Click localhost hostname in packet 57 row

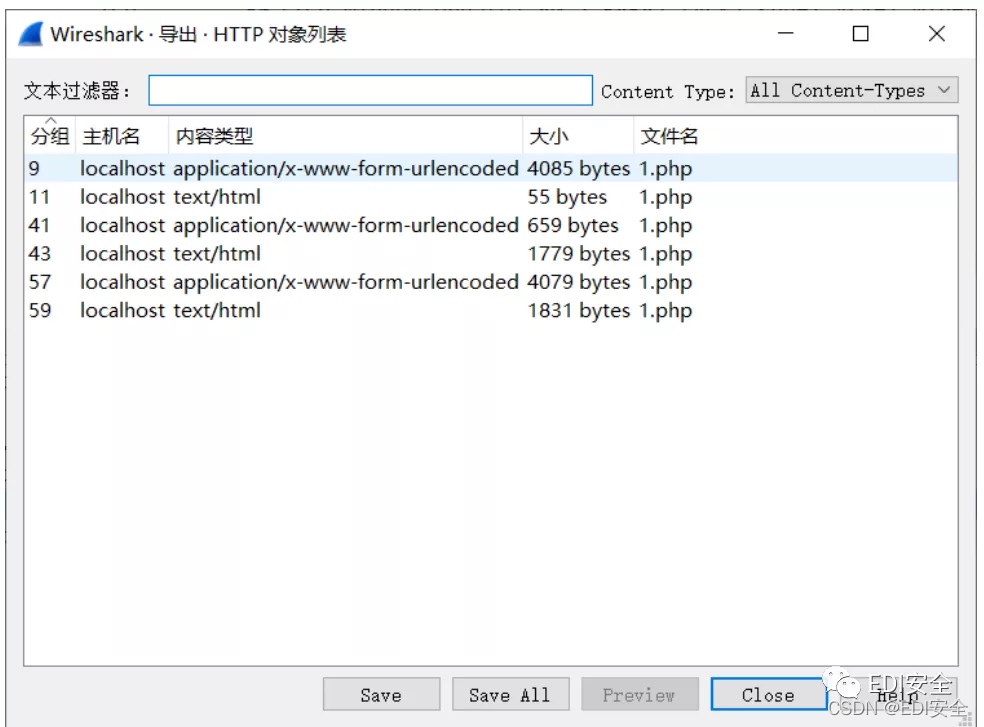[122, 283]
